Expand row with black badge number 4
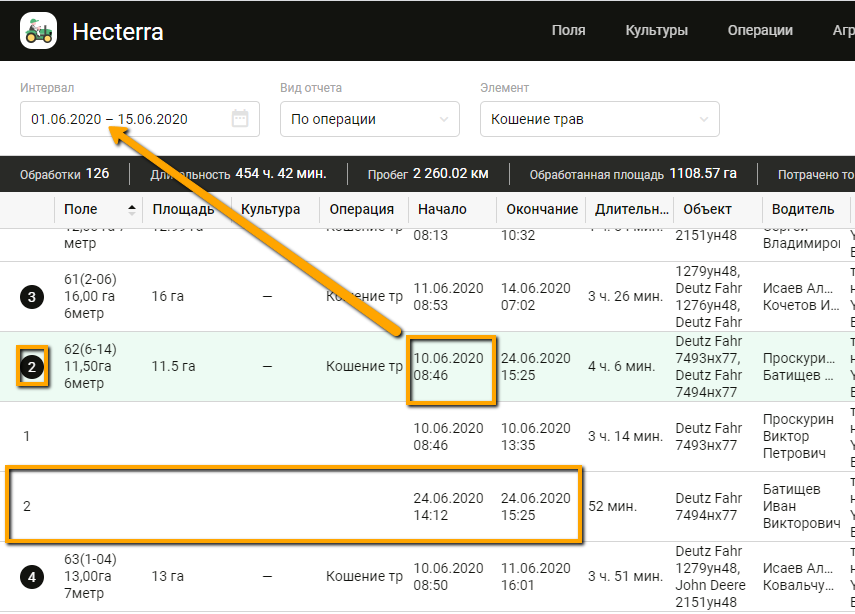This screenshot has height=614, width=855. click(x=32, y=577)
